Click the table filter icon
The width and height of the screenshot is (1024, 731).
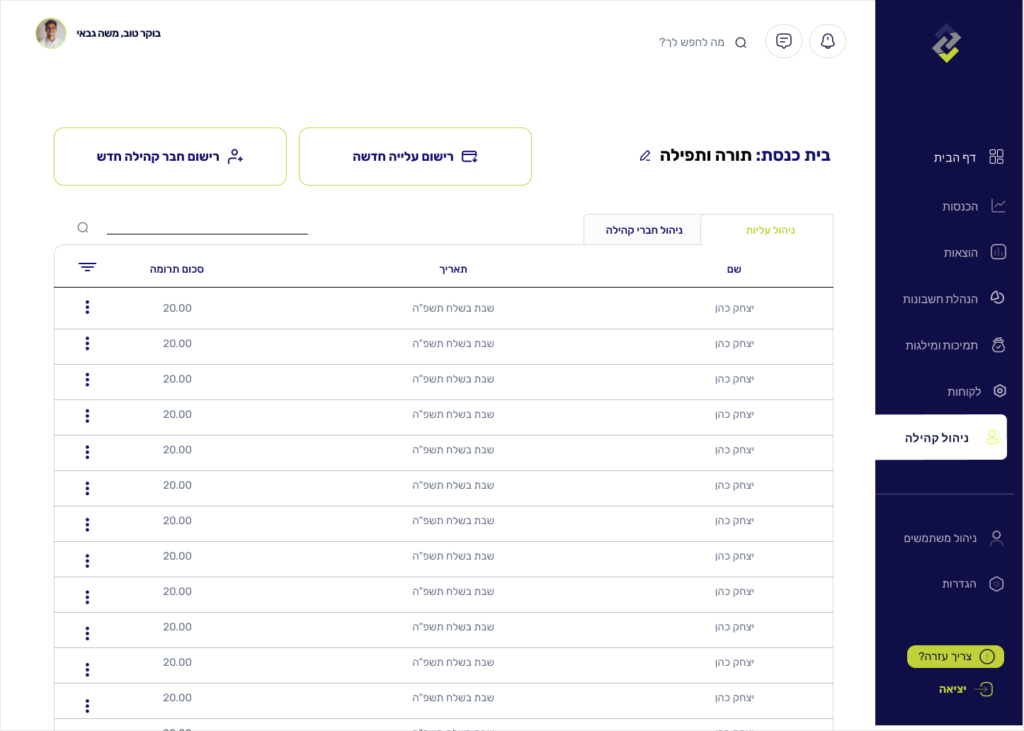87,268
